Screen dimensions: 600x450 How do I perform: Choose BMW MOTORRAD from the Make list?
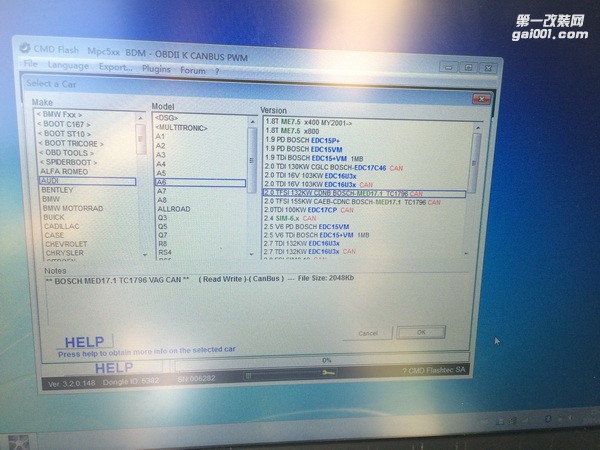tap(72, 208)
